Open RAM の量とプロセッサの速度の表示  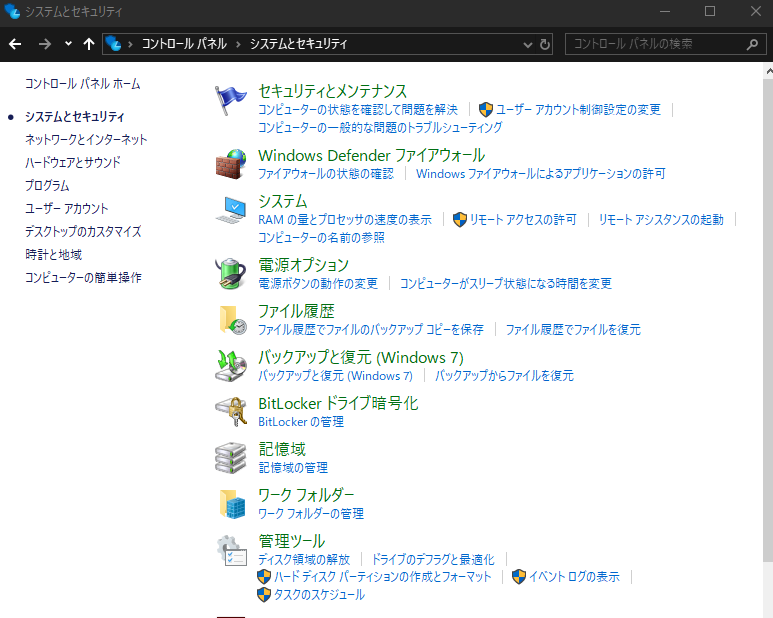pos(345,219)
